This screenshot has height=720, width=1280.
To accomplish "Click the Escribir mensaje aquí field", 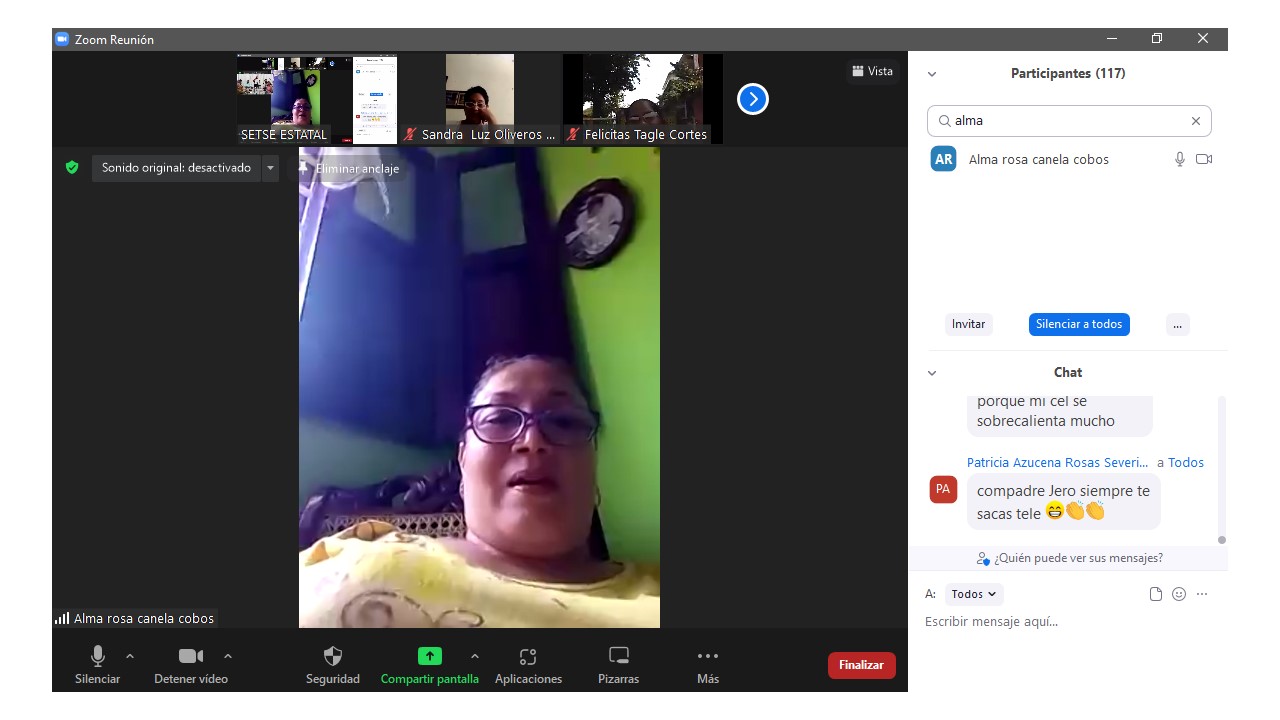I will pos(1060,622).
